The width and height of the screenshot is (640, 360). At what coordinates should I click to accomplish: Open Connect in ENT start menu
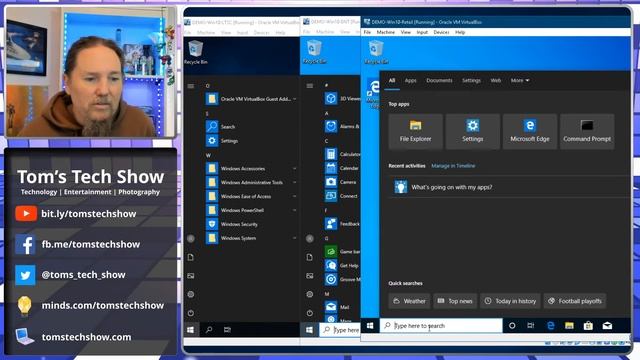342,196
